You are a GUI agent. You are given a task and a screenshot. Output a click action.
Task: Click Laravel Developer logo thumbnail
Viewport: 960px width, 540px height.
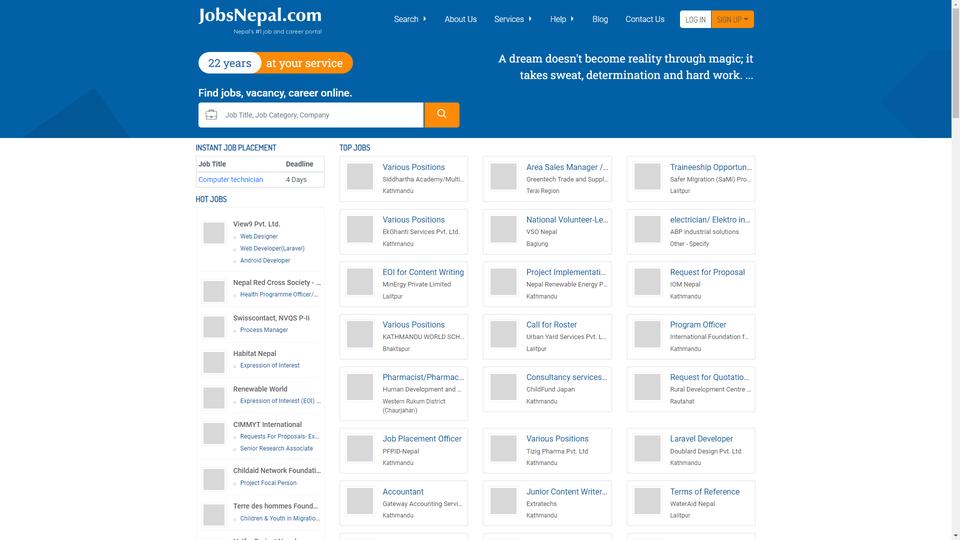coord(647,448)
